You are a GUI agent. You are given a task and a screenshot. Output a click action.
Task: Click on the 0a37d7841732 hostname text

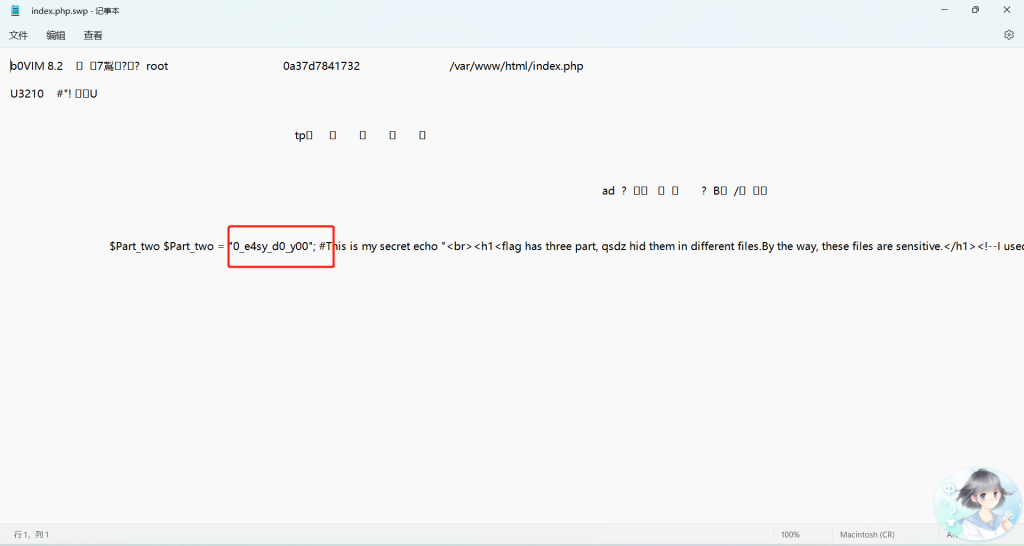(321, 66)
